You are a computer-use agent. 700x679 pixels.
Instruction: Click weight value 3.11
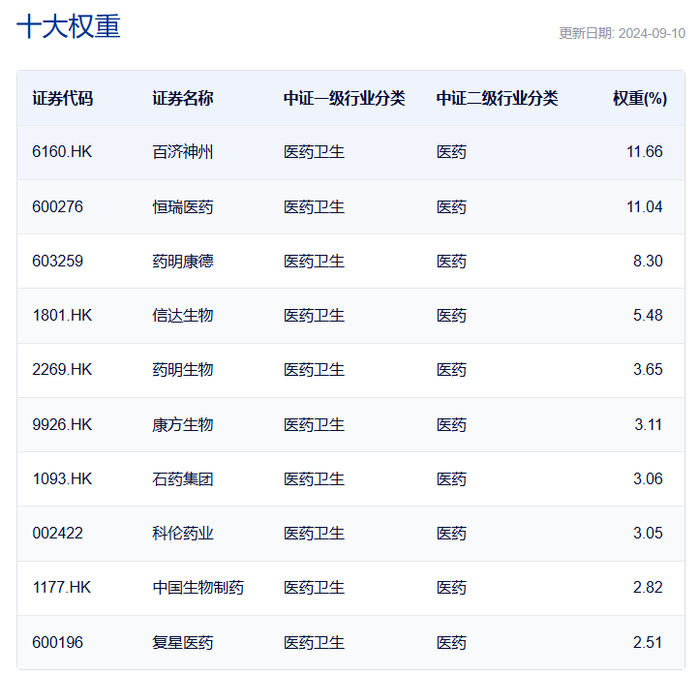[x=648, y=425]
